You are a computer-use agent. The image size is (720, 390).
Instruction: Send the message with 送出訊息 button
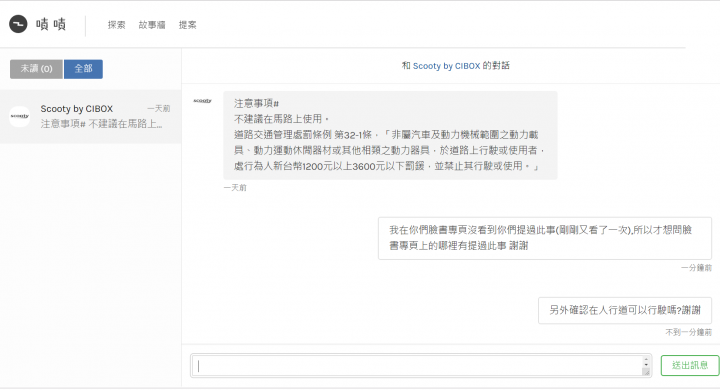pyautogui.click(x=690, y=365)
